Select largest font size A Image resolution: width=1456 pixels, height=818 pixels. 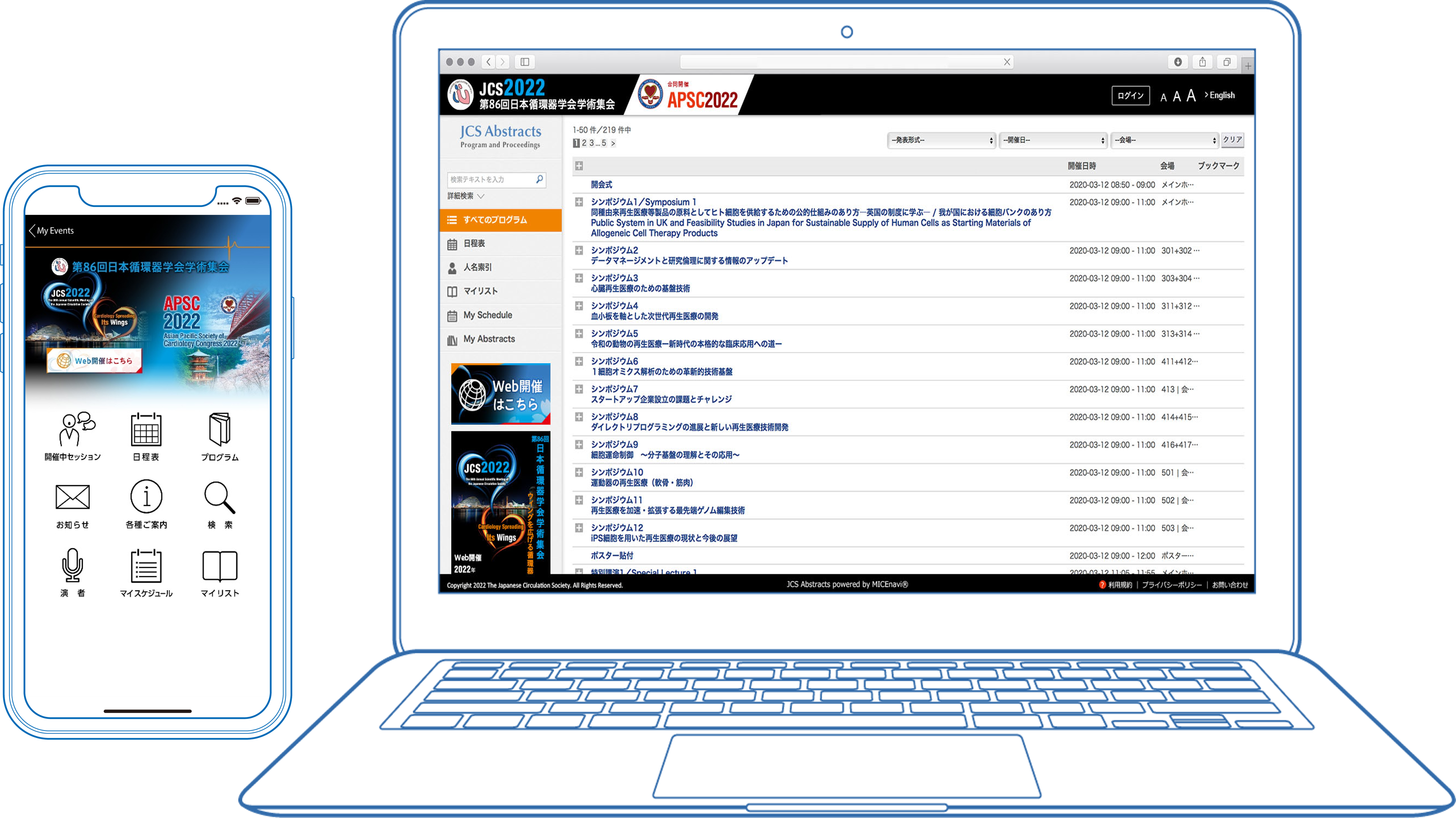(x=1191, y=95)
